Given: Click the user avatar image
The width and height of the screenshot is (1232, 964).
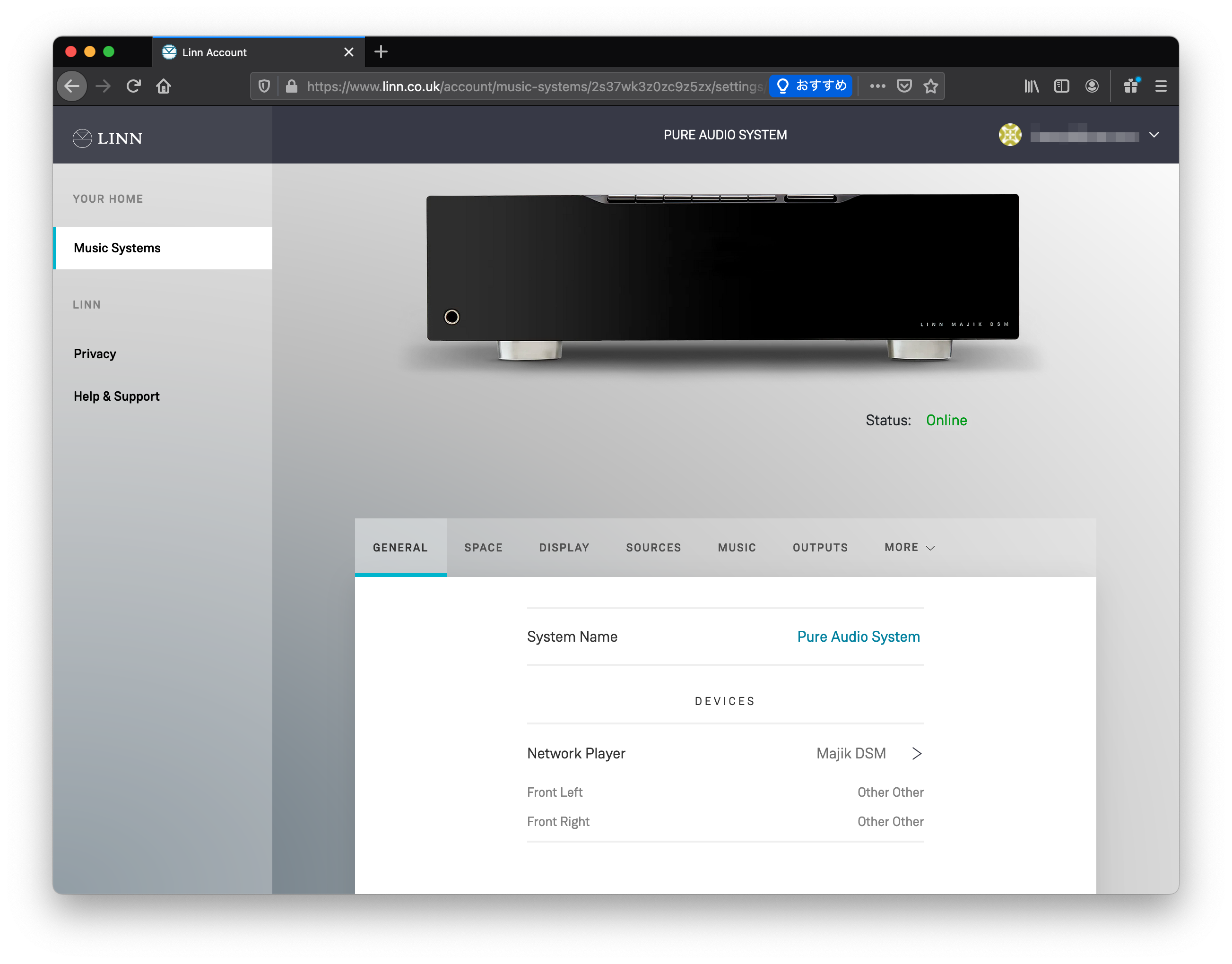Looking at the screenshot, I should (1009, 134).
